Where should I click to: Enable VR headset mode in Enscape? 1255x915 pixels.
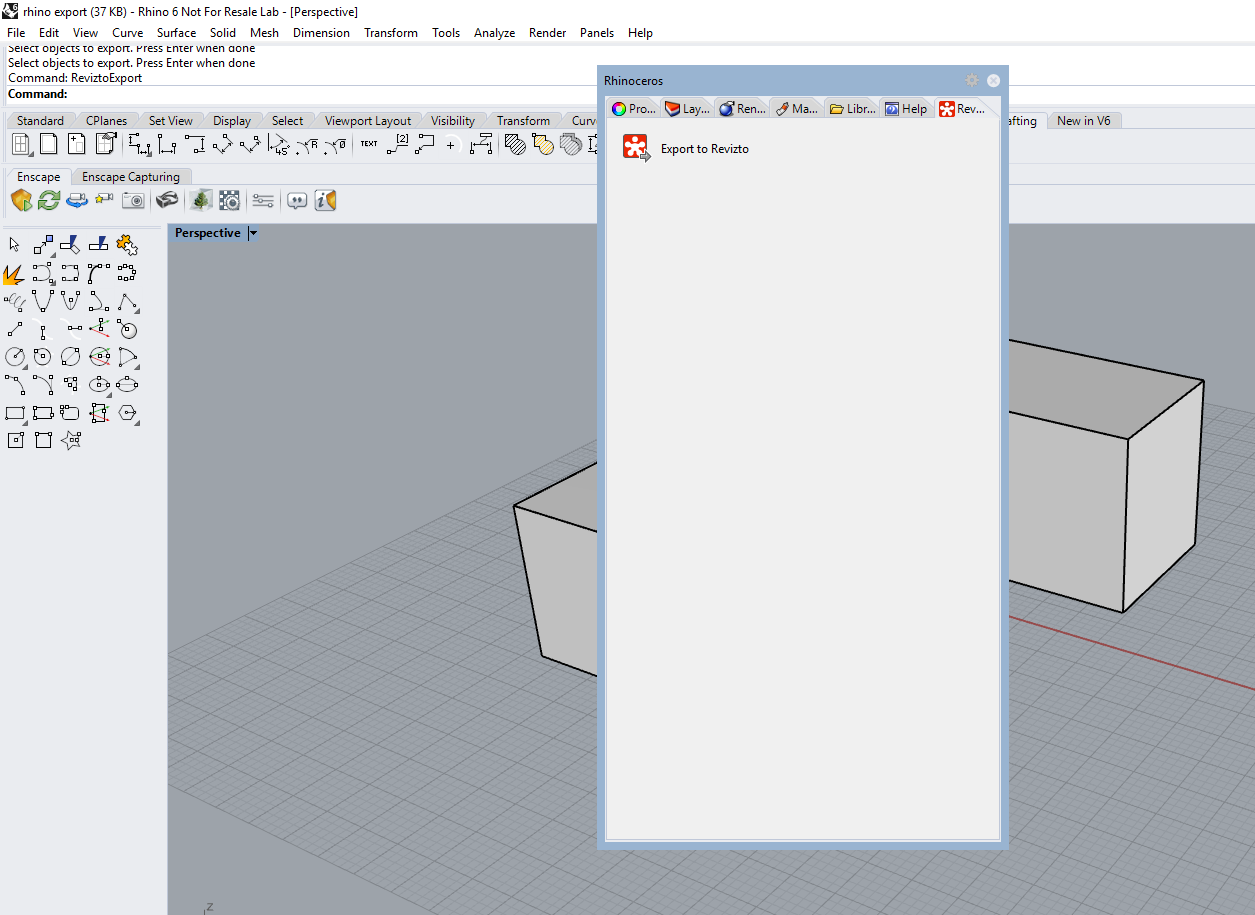[x=167, y=201]
